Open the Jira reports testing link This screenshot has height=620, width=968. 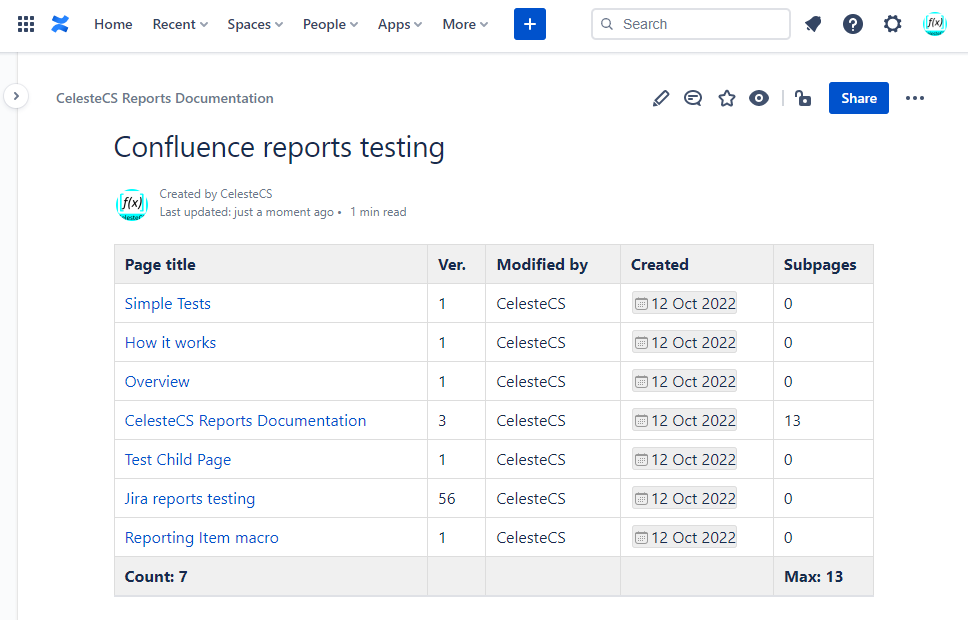[x=190, y=499]
